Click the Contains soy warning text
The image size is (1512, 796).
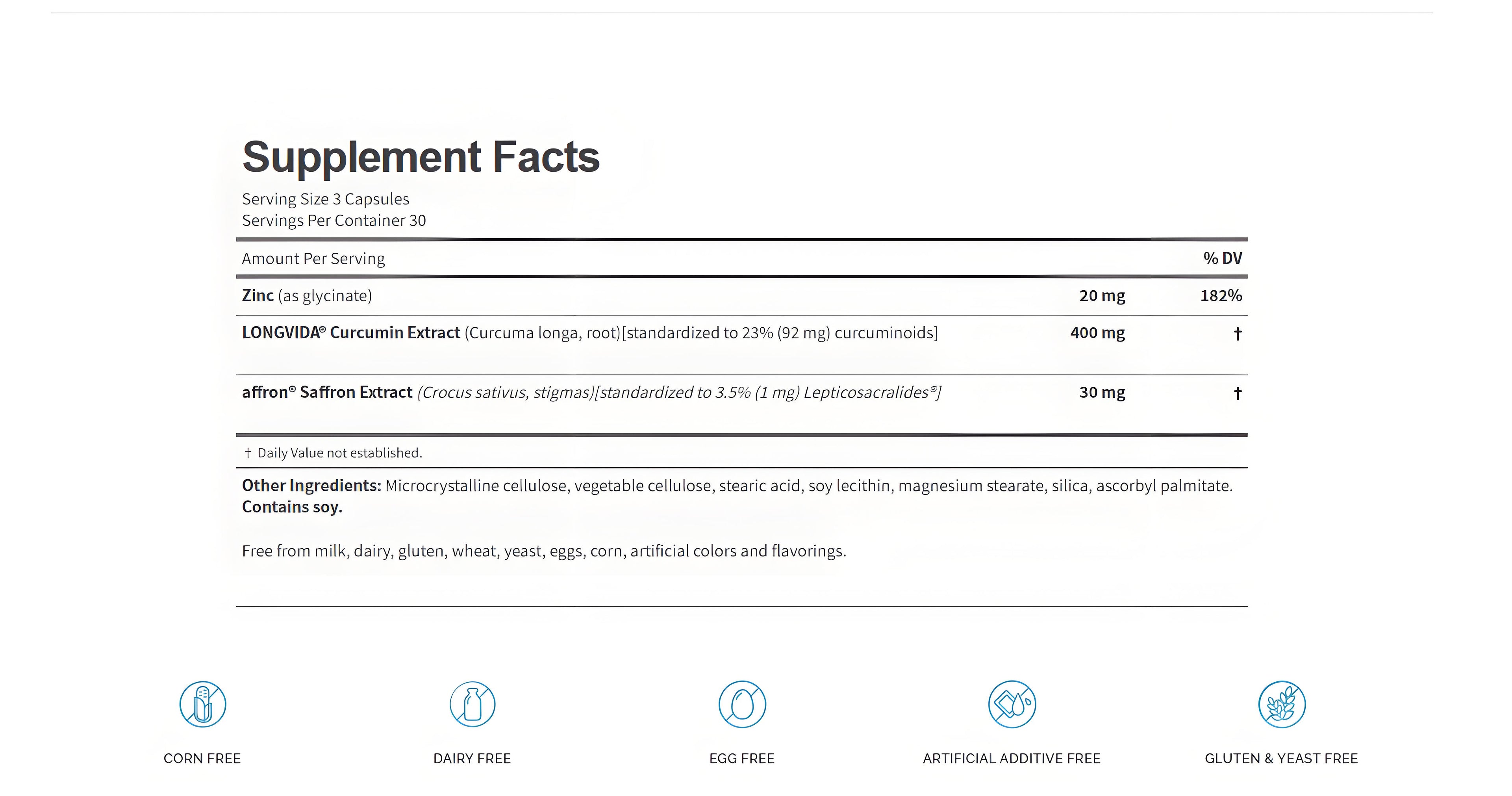tap(292, 507)
